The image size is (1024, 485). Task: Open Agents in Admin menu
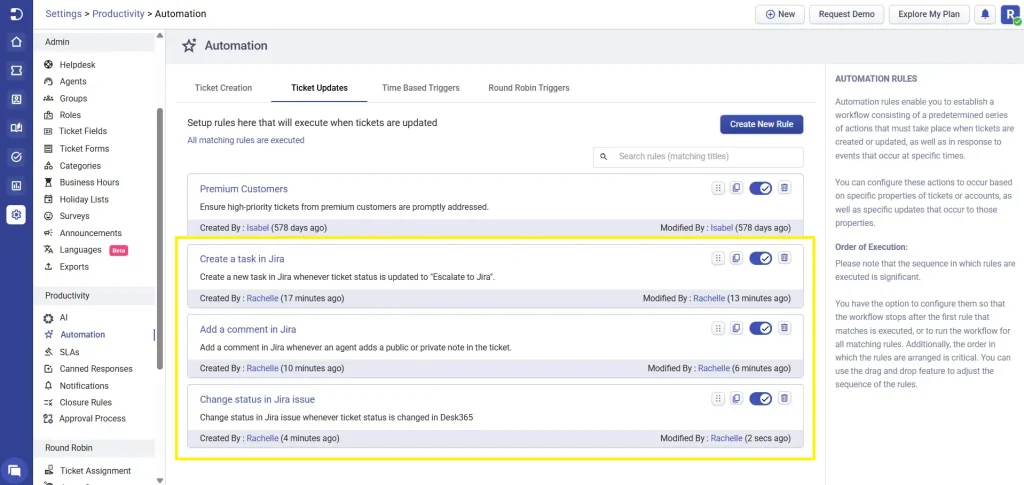[72, 82]
